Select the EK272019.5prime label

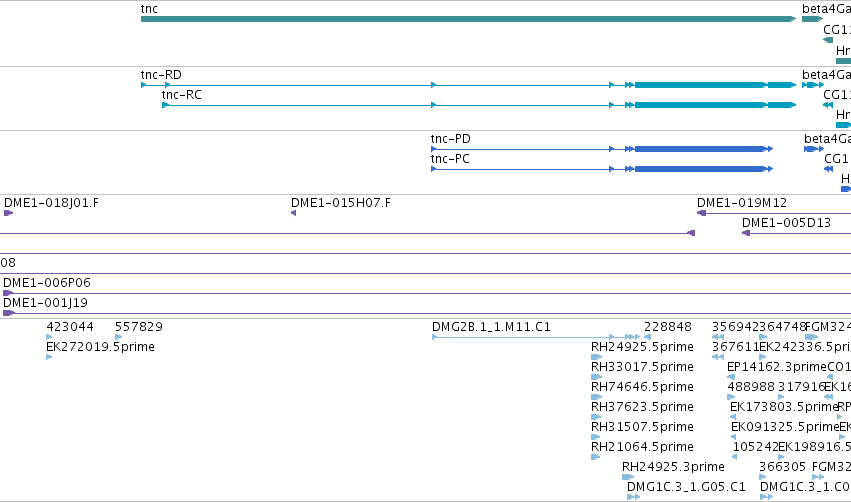(100, 347)
